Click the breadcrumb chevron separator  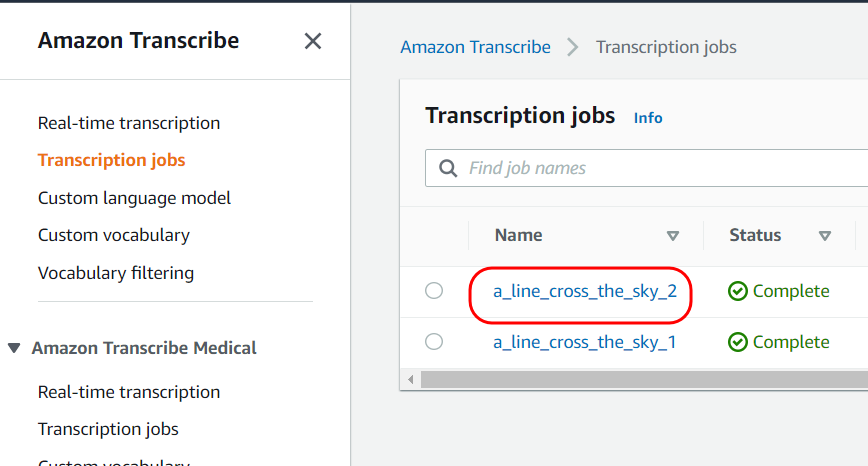(573, 47)
